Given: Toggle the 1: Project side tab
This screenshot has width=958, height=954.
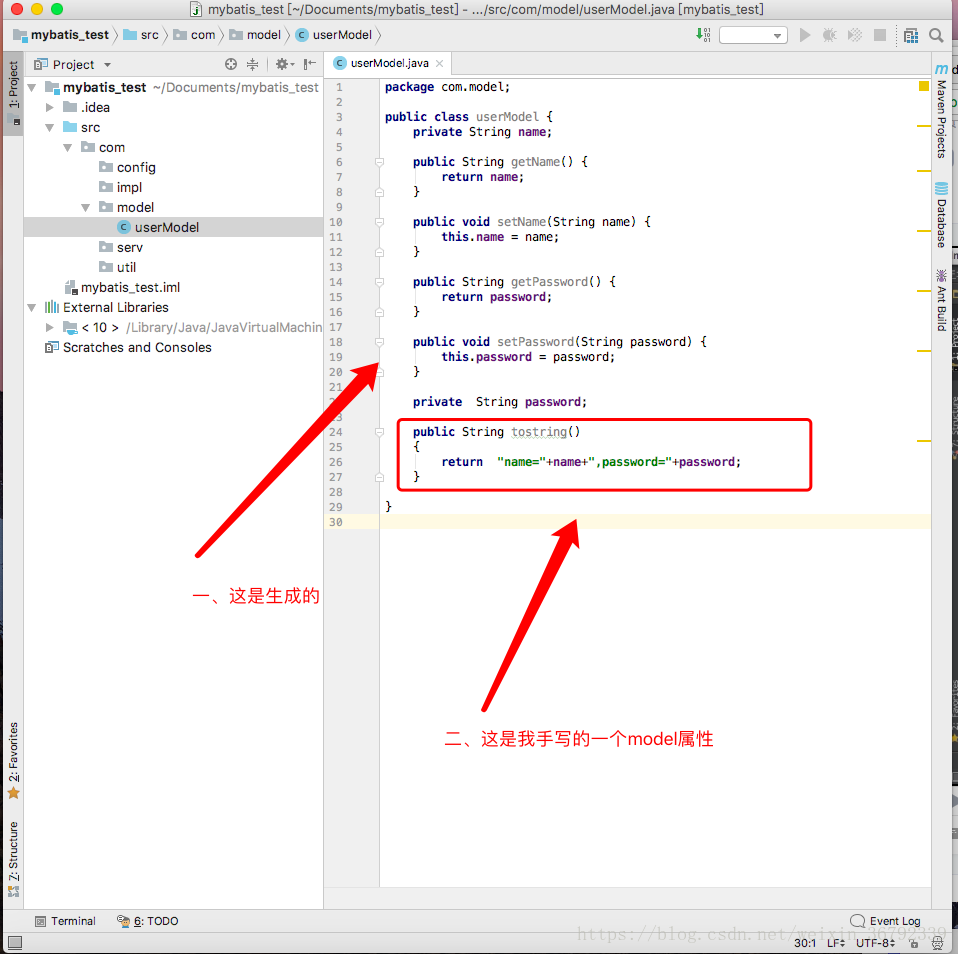Looking at the screenshot, I should point(13,92).
